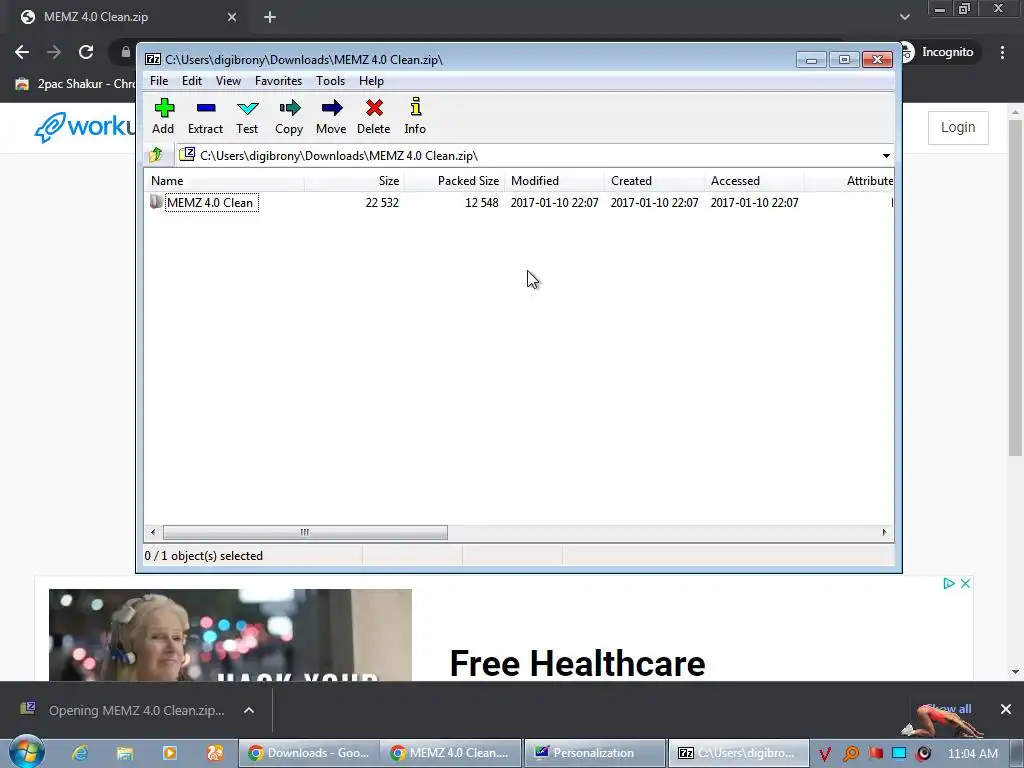Open the Edit menu
The height and width of the screenshot is (768, 1024).
[x=191, y=81]
